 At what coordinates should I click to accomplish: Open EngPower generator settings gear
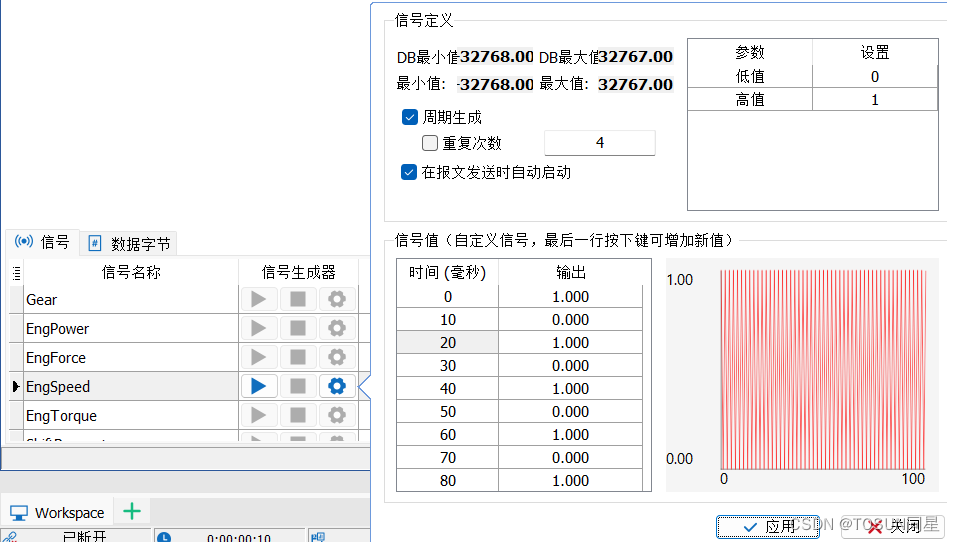point(337,328)
